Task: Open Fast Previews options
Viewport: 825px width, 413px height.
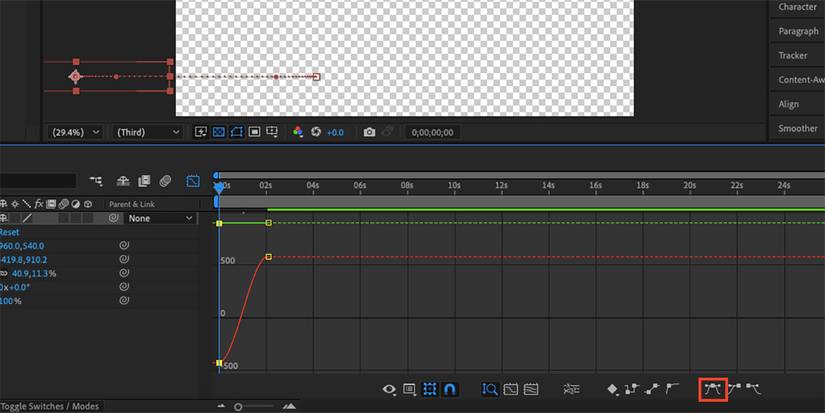Action: 200,132
